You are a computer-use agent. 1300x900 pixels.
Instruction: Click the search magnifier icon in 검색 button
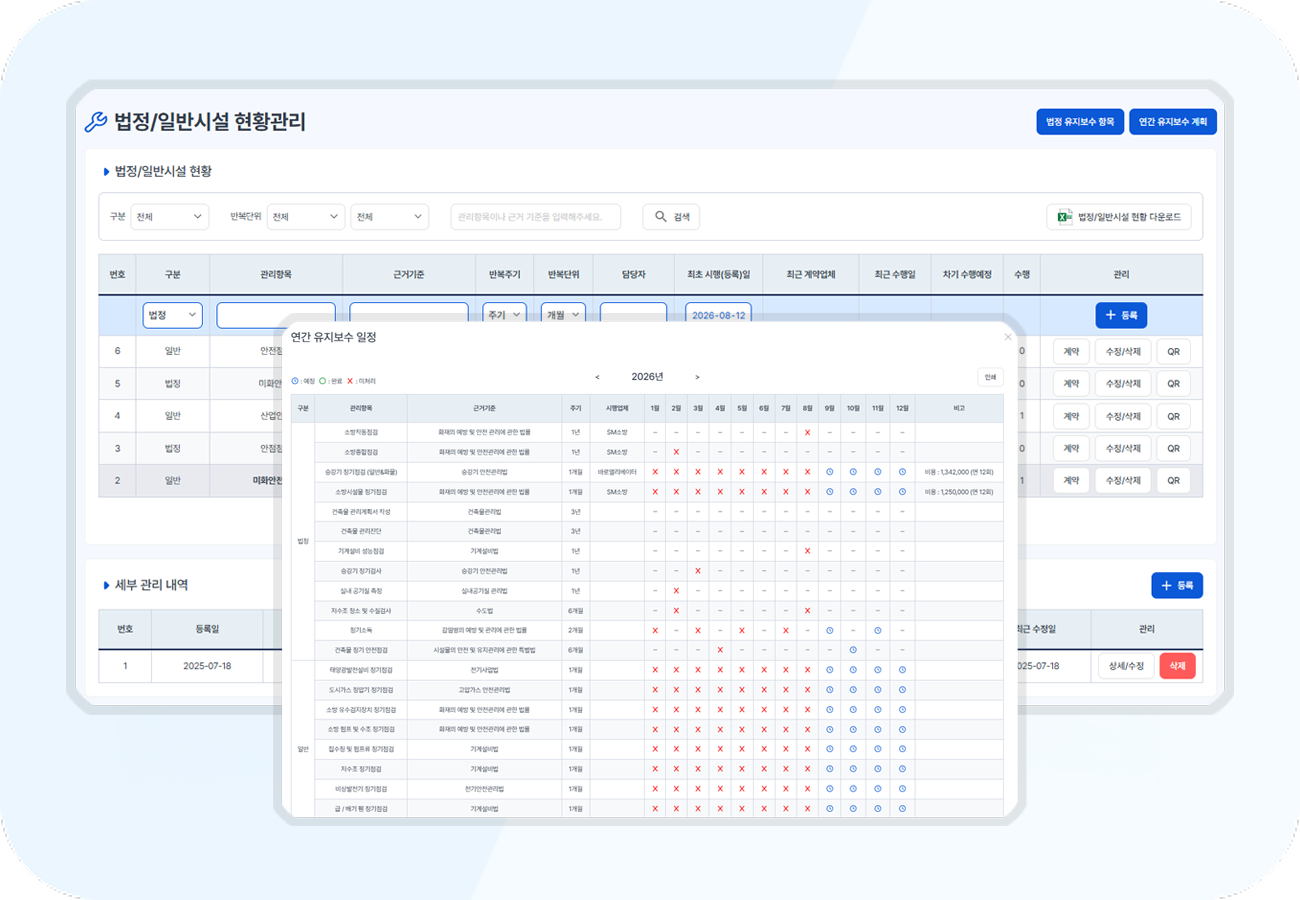pyautogui.click(x=660, y=217)
